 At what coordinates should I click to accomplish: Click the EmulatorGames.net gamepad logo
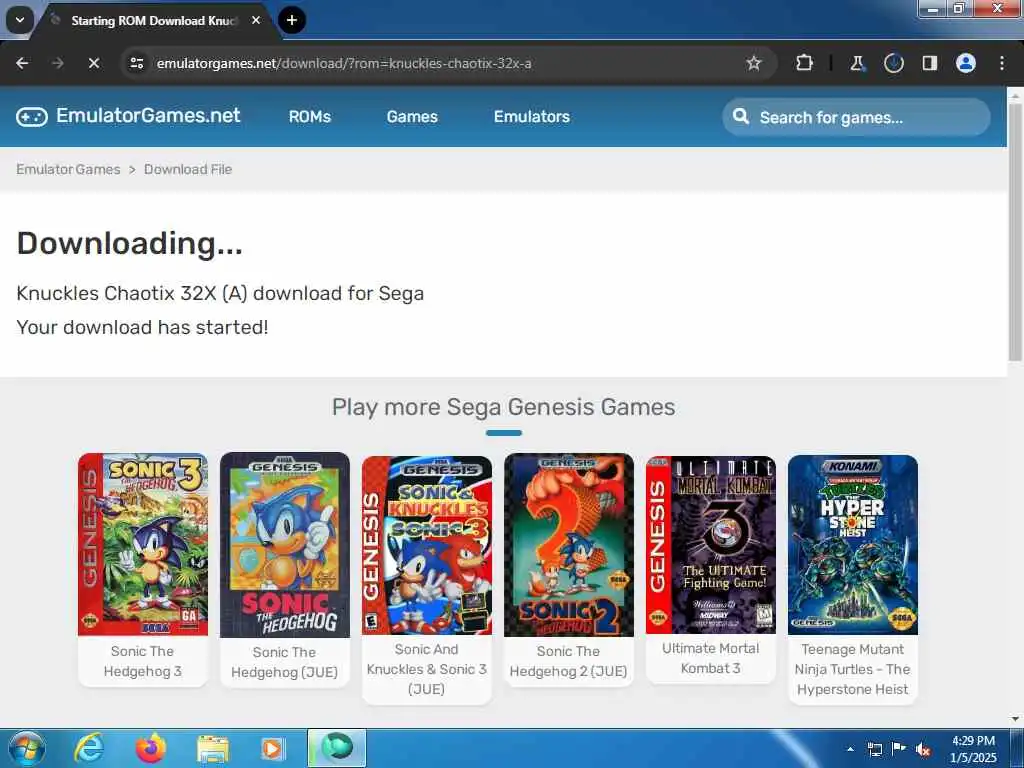click(x=32, y=117)
